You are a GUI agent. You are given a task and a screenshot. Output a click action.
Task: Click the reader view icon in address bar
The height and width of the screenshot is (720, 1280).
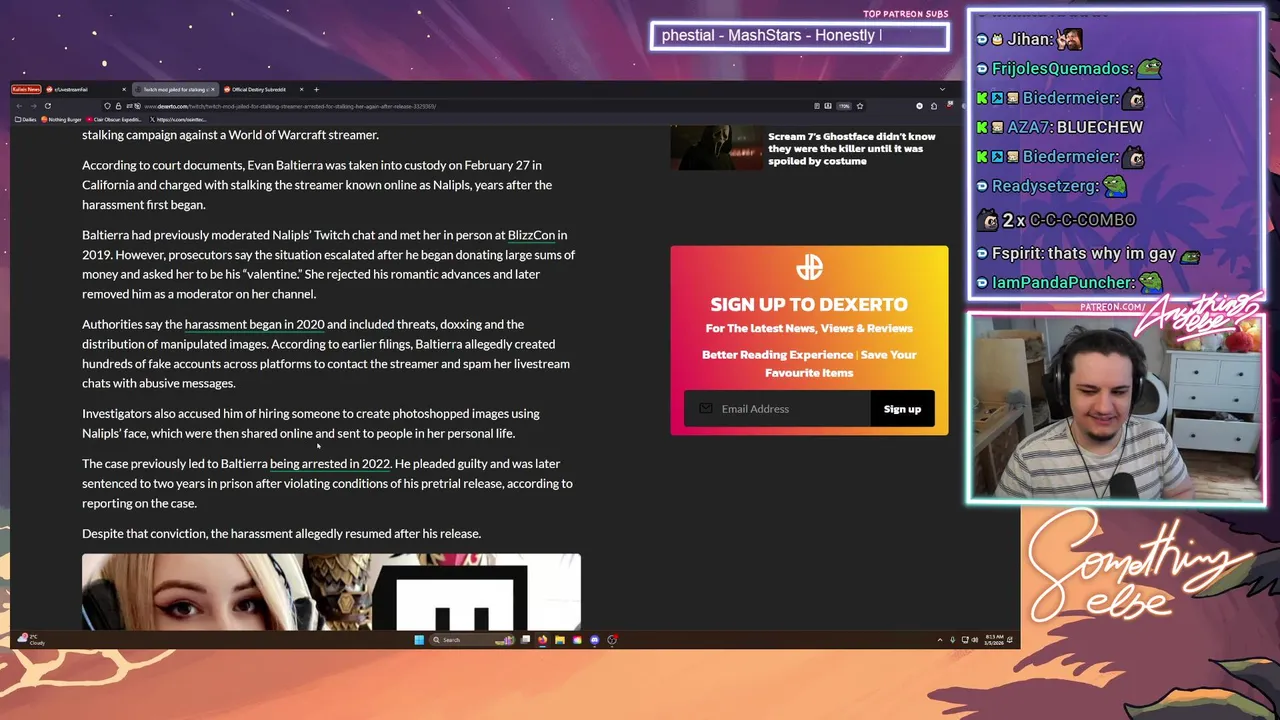click(x=817, y=106)
